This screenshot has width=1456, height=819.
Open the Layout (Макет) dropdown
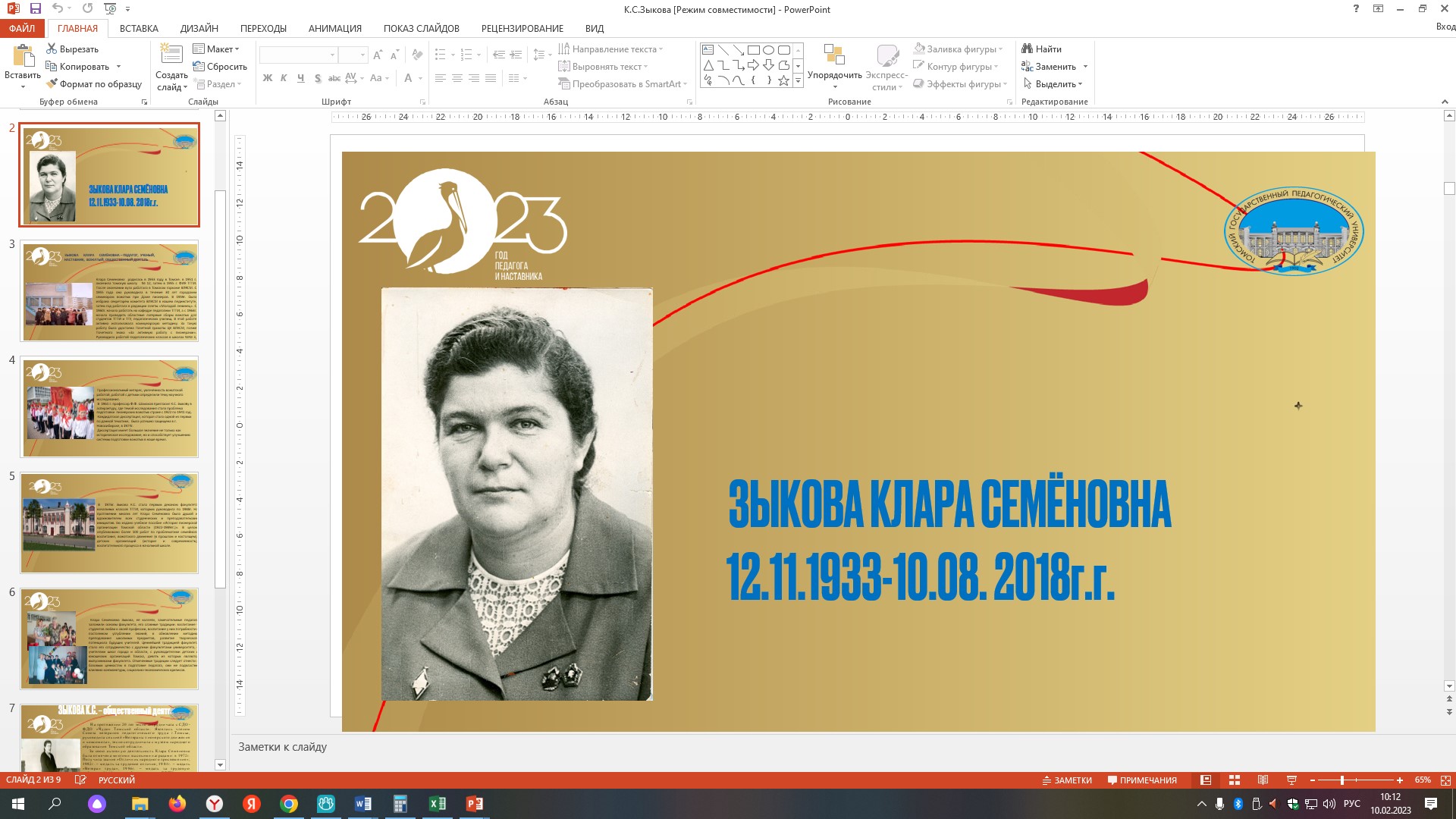pyautogui.click(x=216, y=49)
